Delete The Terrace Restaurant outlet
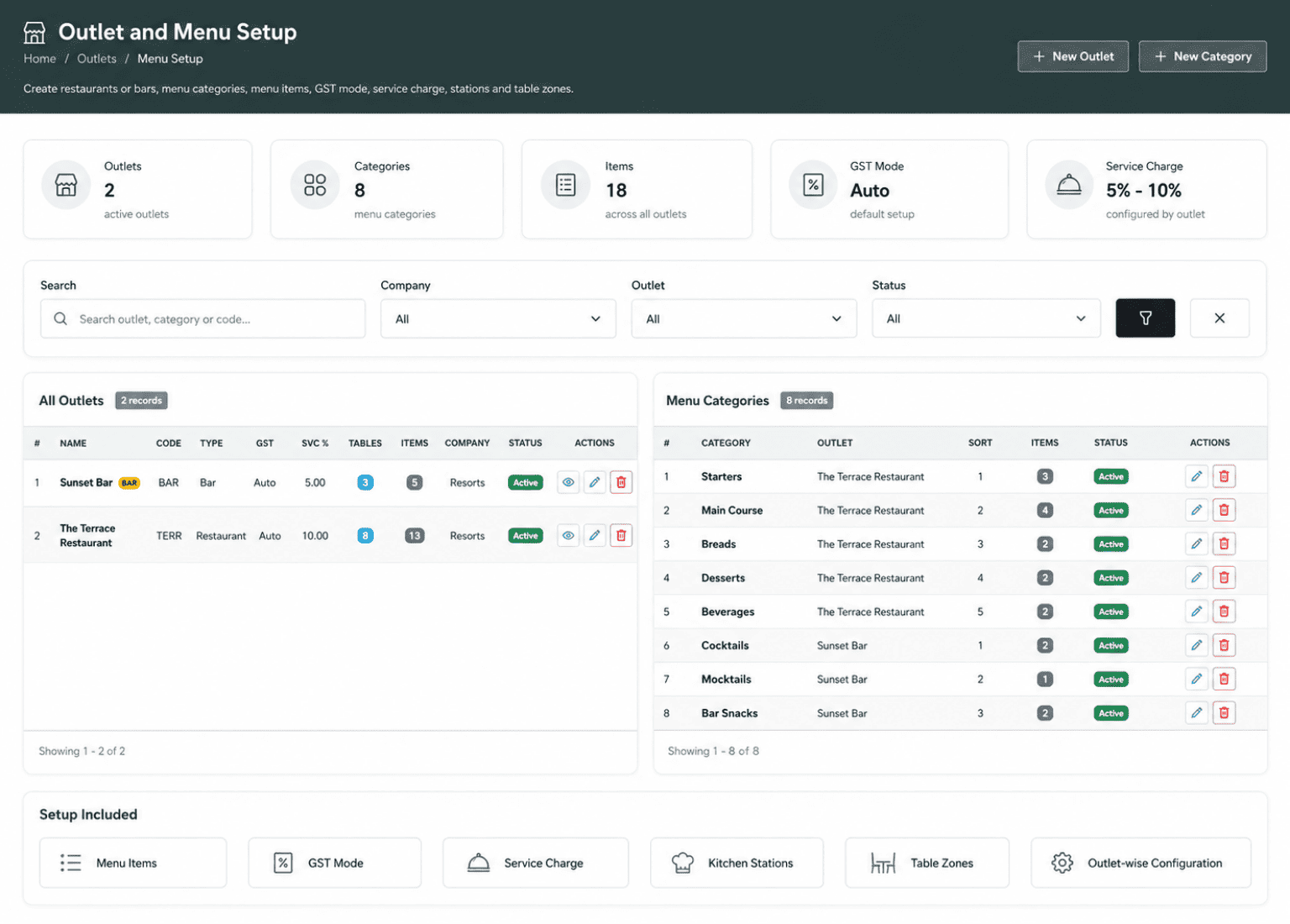The image size is (1290, 924). click(x=621, y=535)
